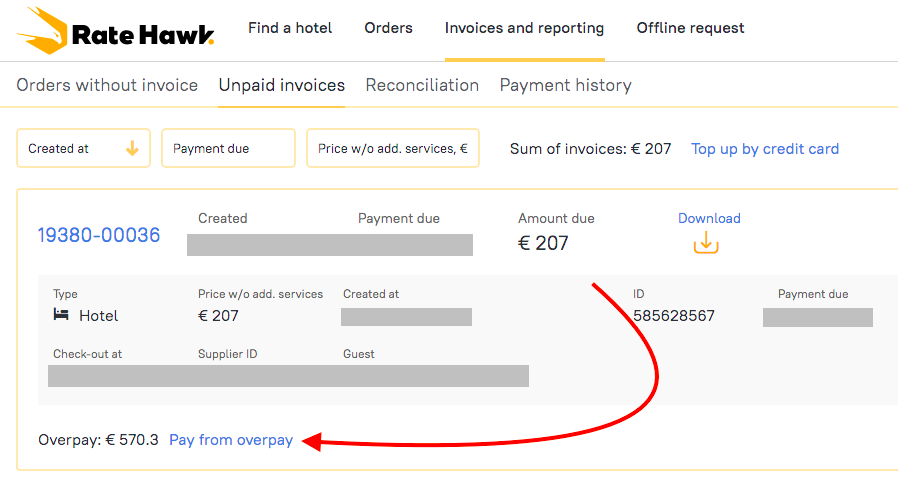The width and height of the screenshot is (898, 500).
Task: Click the orange download arrow icon
Action: [706, 243]
